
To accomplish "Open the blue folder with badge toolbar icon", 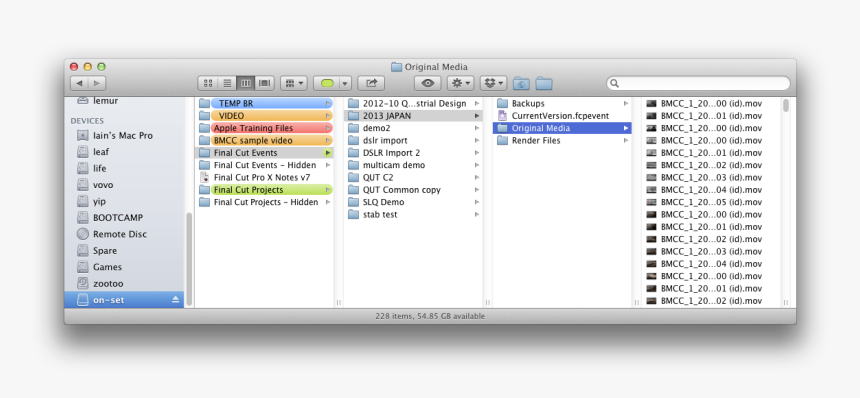I will 520,83.
